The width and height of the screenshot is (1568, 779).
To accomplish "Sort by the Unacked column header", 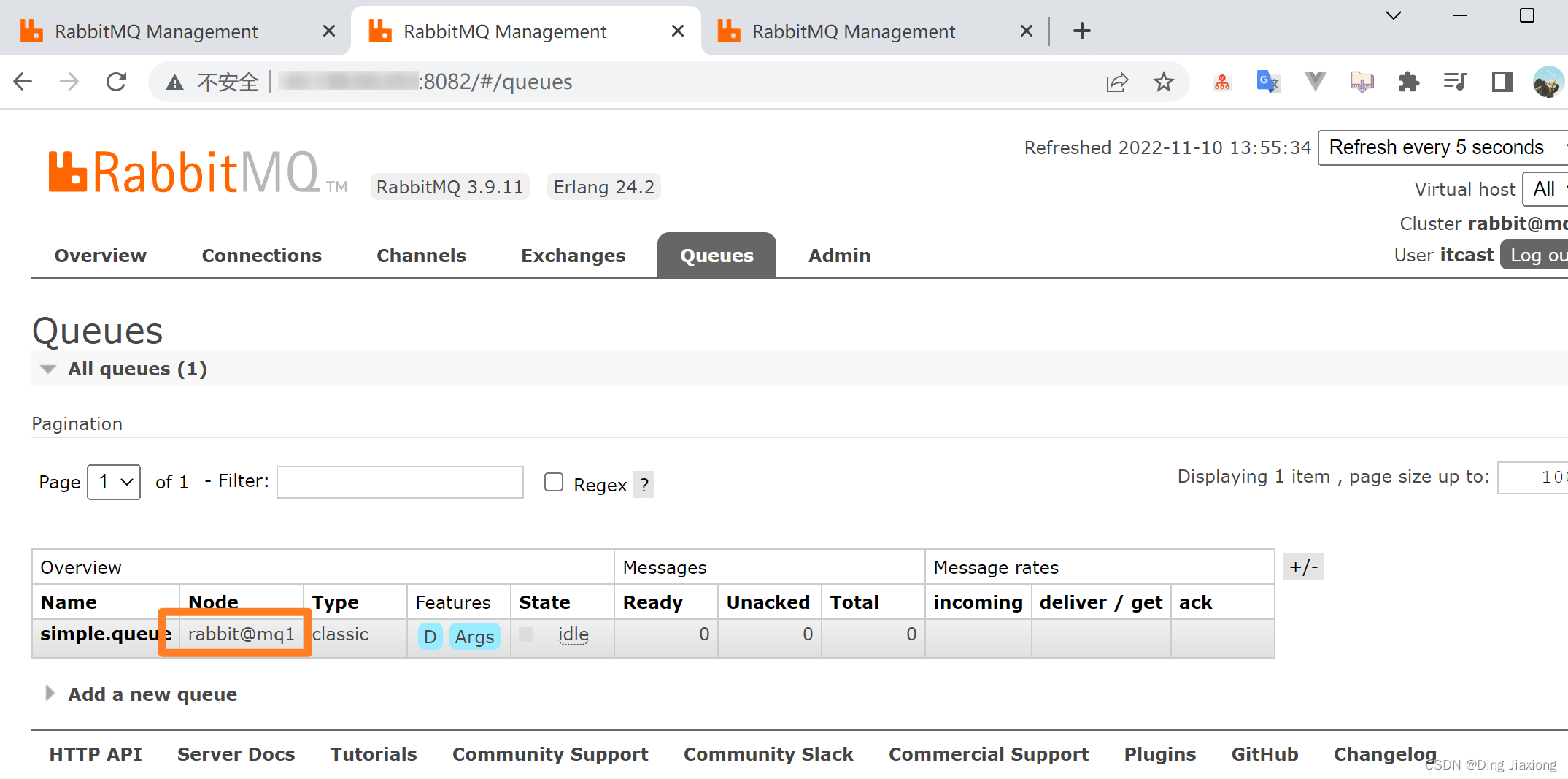I will tap(768, 602).
